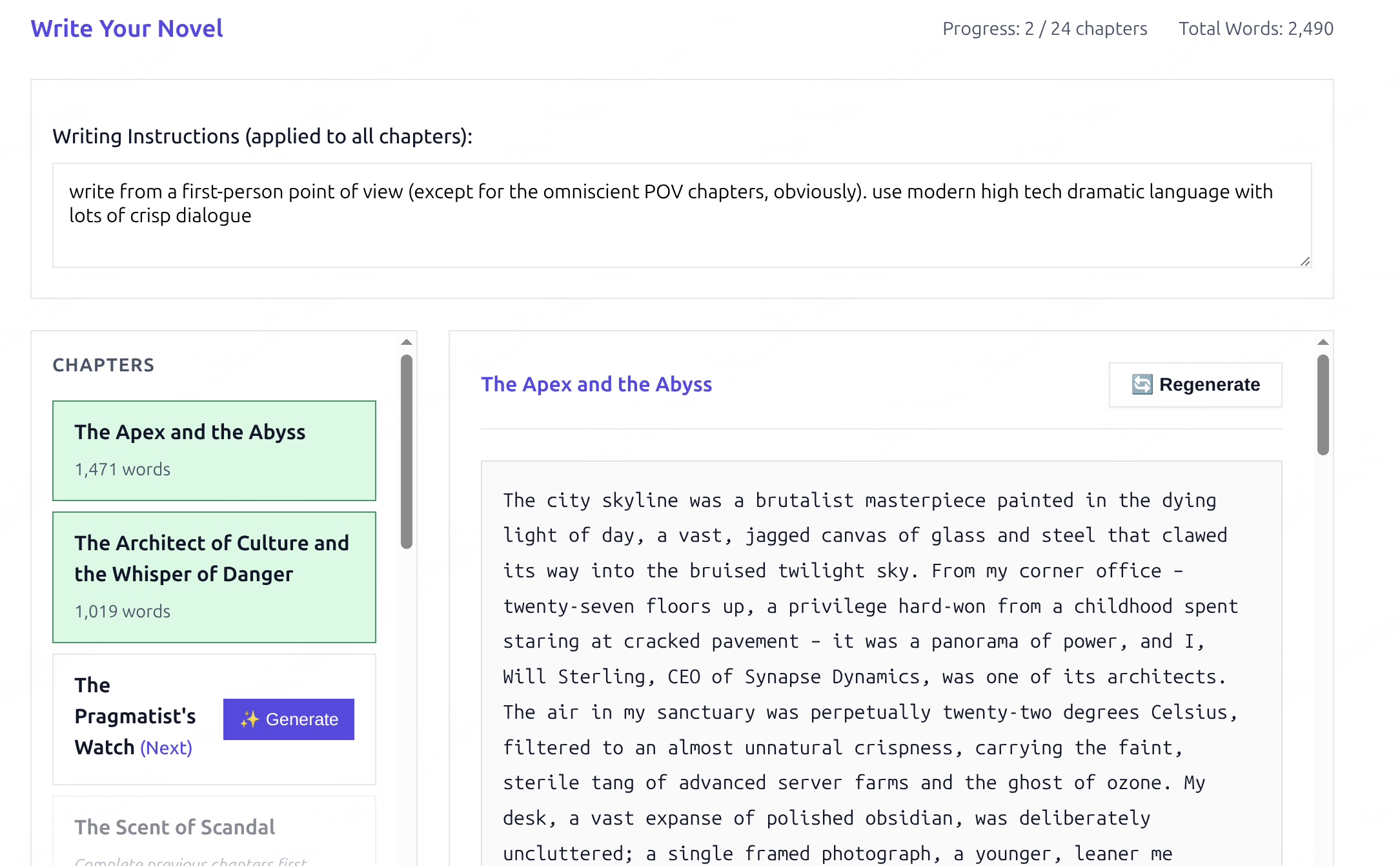
Task: Click the 1,471 words count label
Action: point(122,469)
